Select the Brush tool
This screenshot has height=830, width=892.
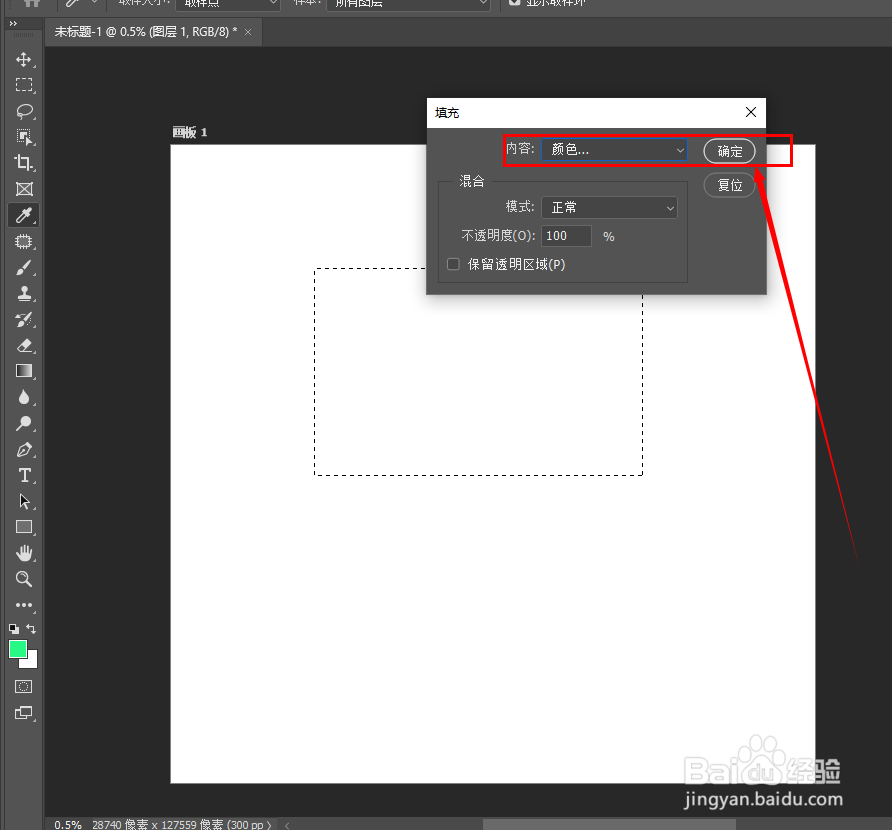(24, 267)
